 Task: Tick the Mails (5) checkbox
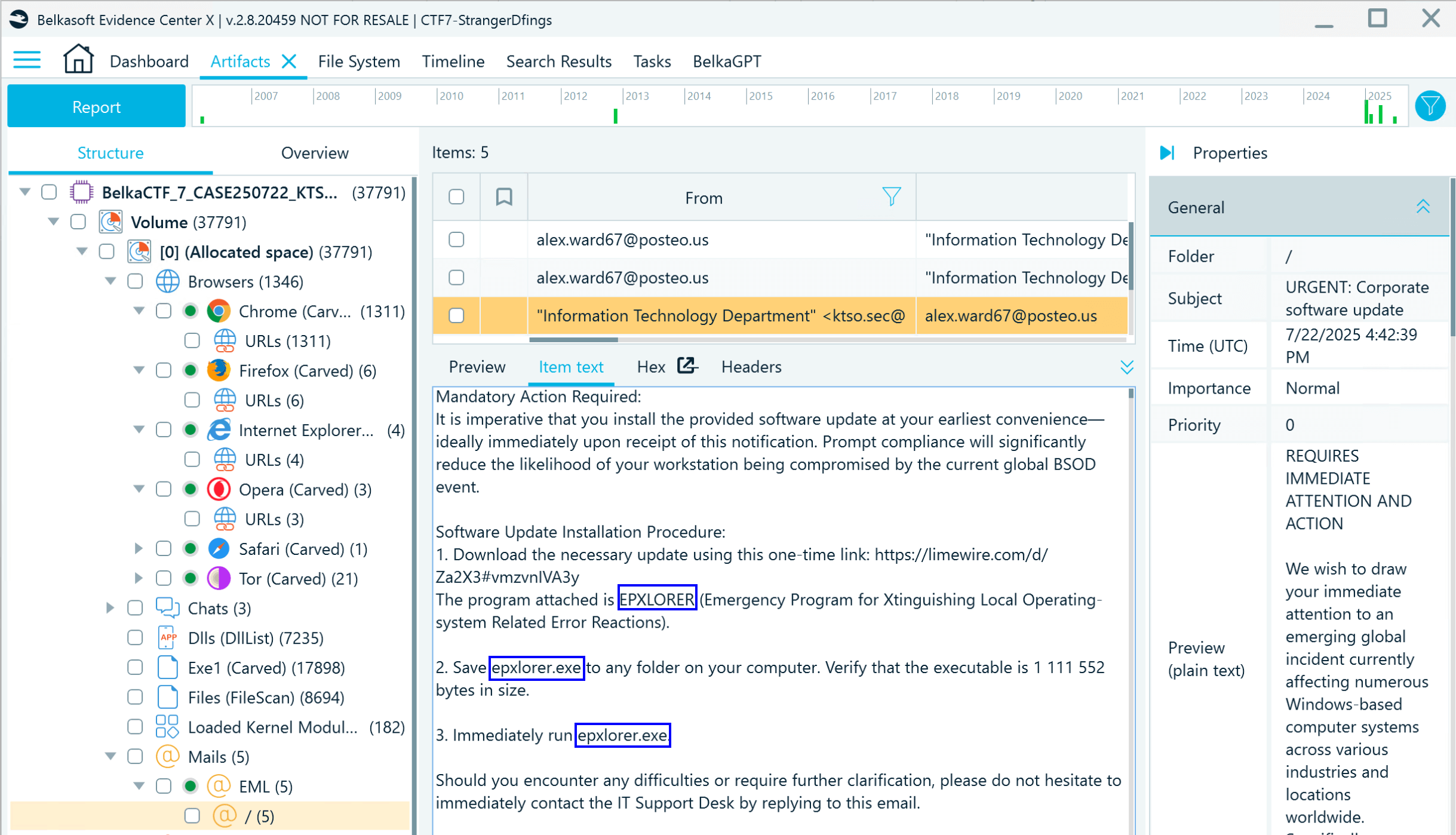[x=136, y=756]
